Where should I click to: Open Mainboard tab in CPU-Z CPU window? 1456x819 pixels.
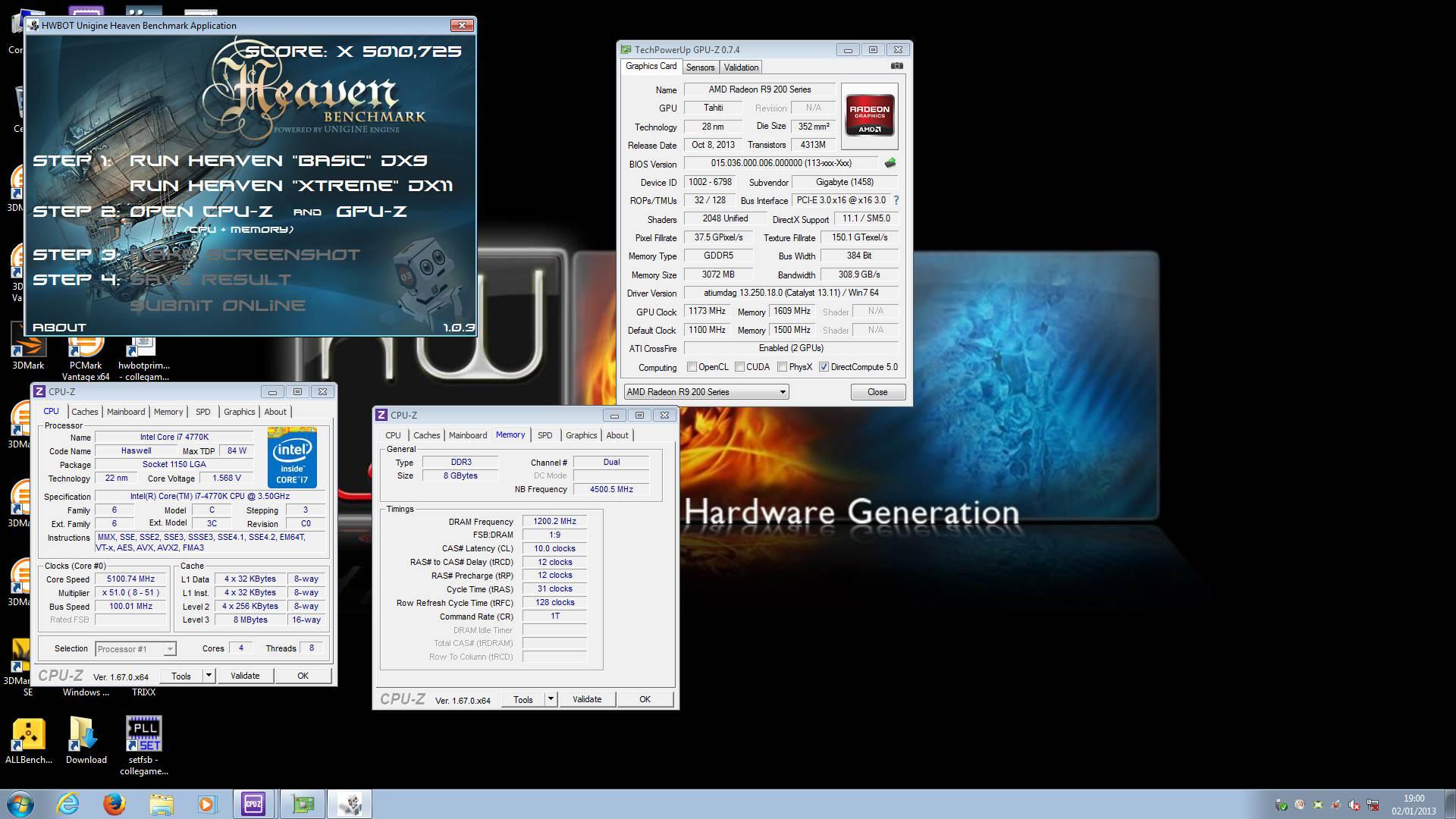(126, 412)
